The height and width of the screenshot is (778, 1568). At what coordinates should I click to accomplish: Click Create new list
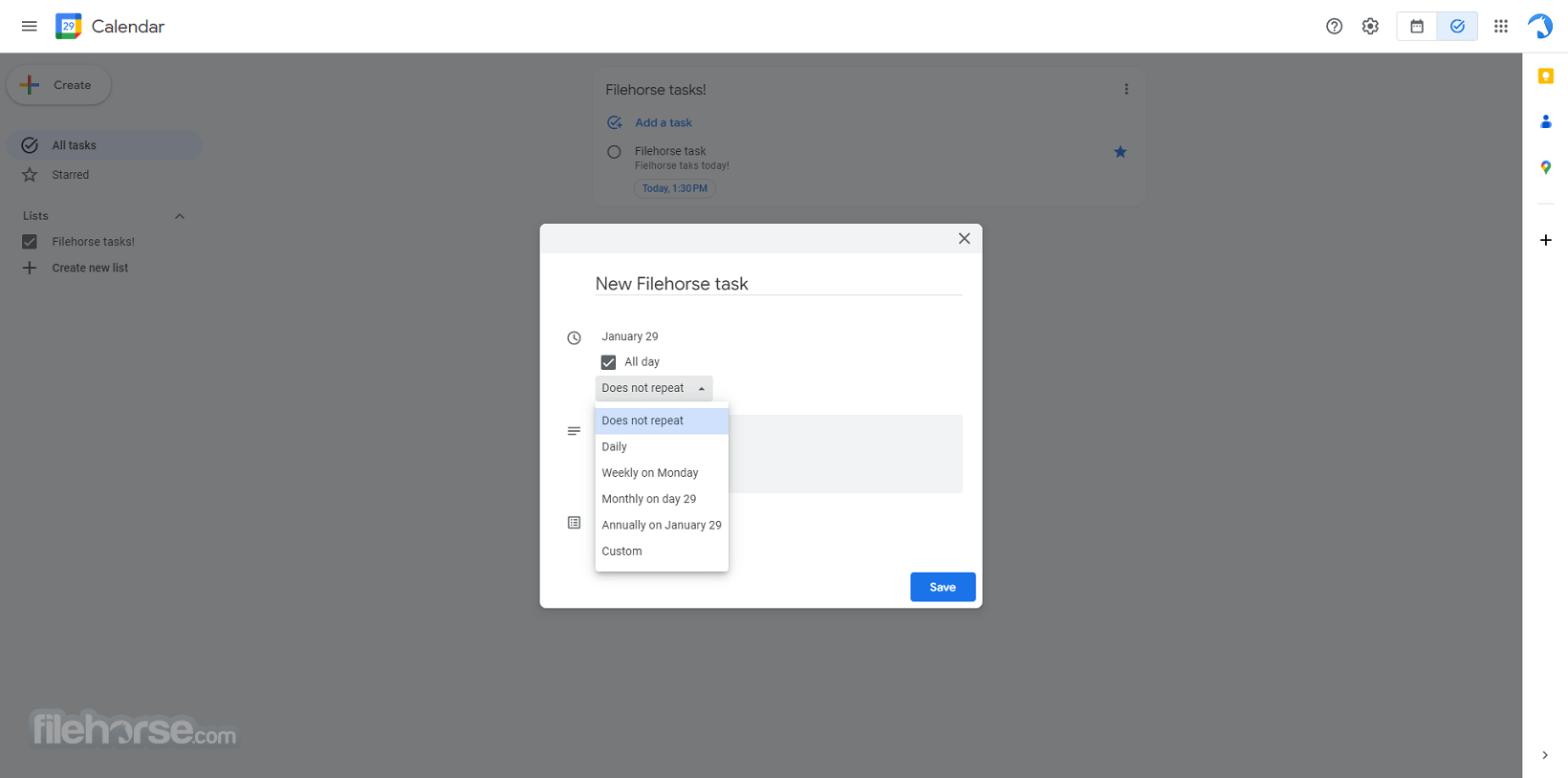coord(90,268)
